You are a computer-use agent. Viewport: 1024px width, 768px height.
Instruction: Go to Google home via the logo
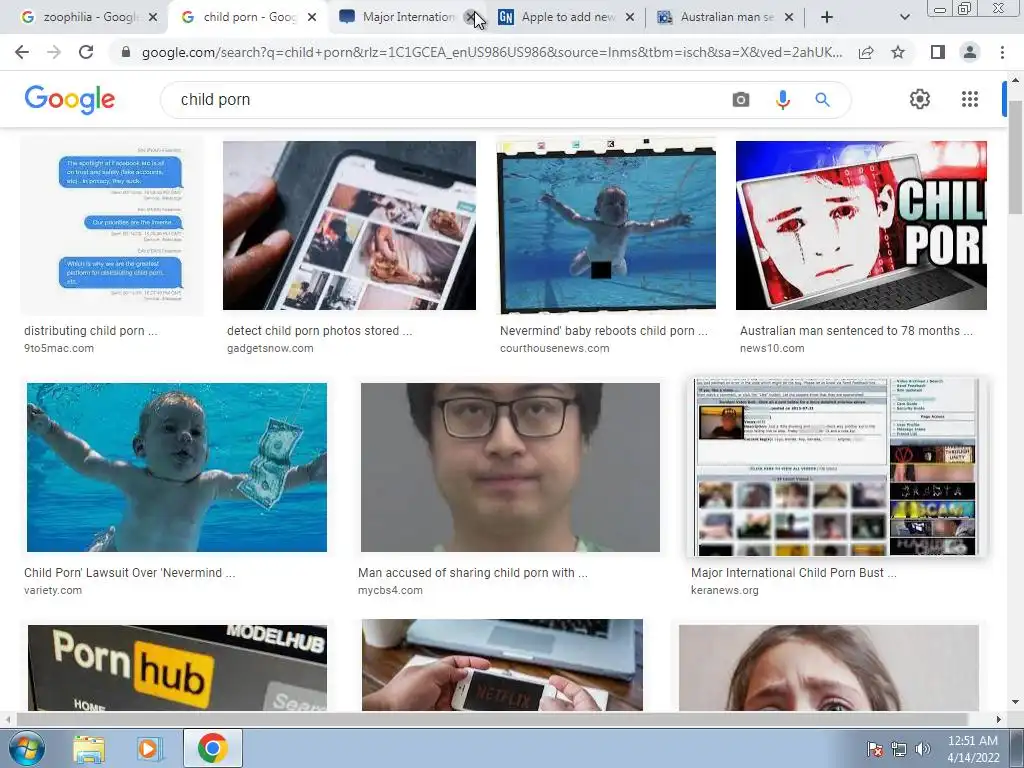click(70, 99)
